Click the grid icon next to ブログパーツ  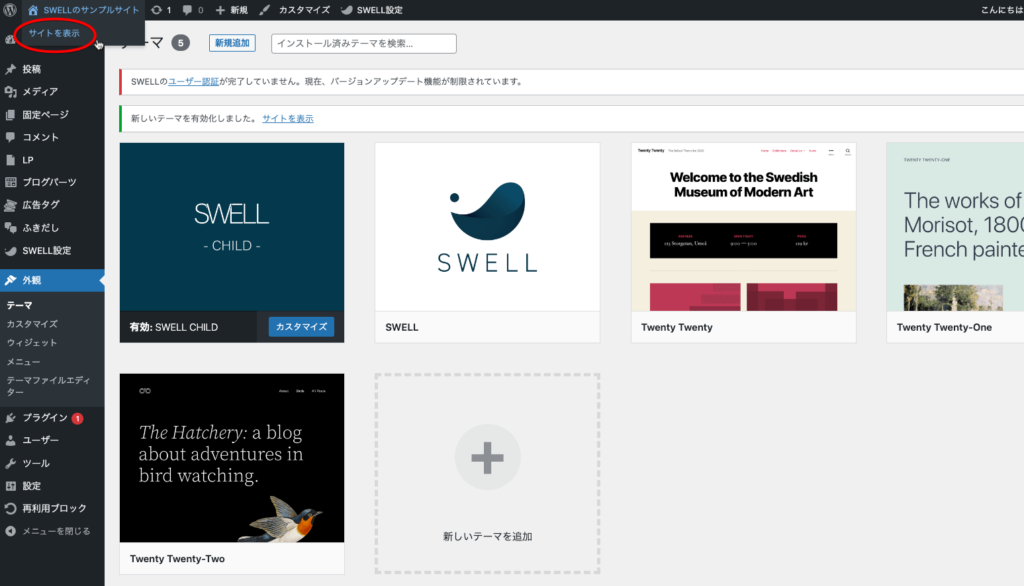pos(10,182)
